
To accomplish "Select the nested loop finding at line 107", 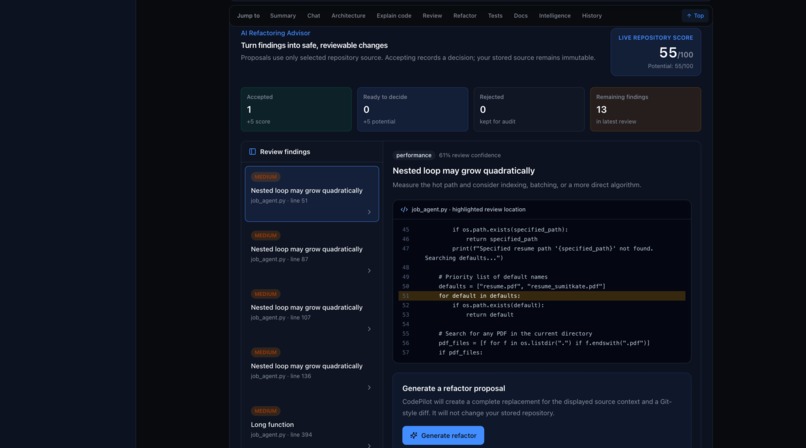I will tap(312, 311).
